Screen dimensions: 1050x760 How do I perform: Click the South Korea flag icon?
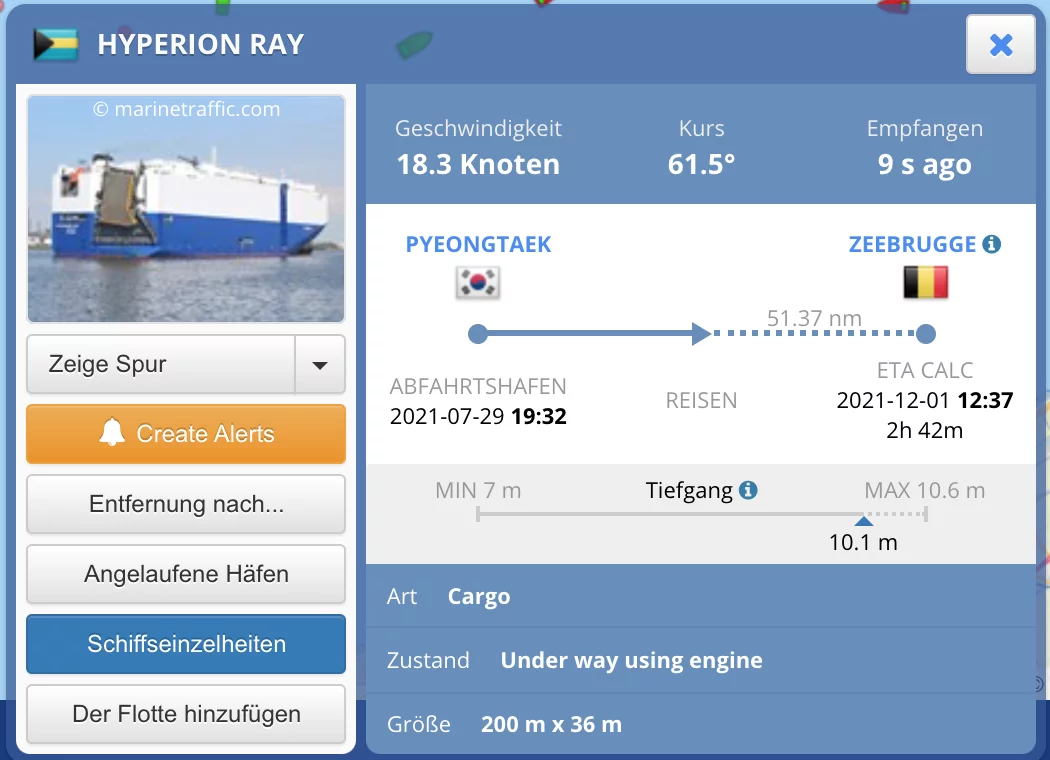[x=478, y=283]
